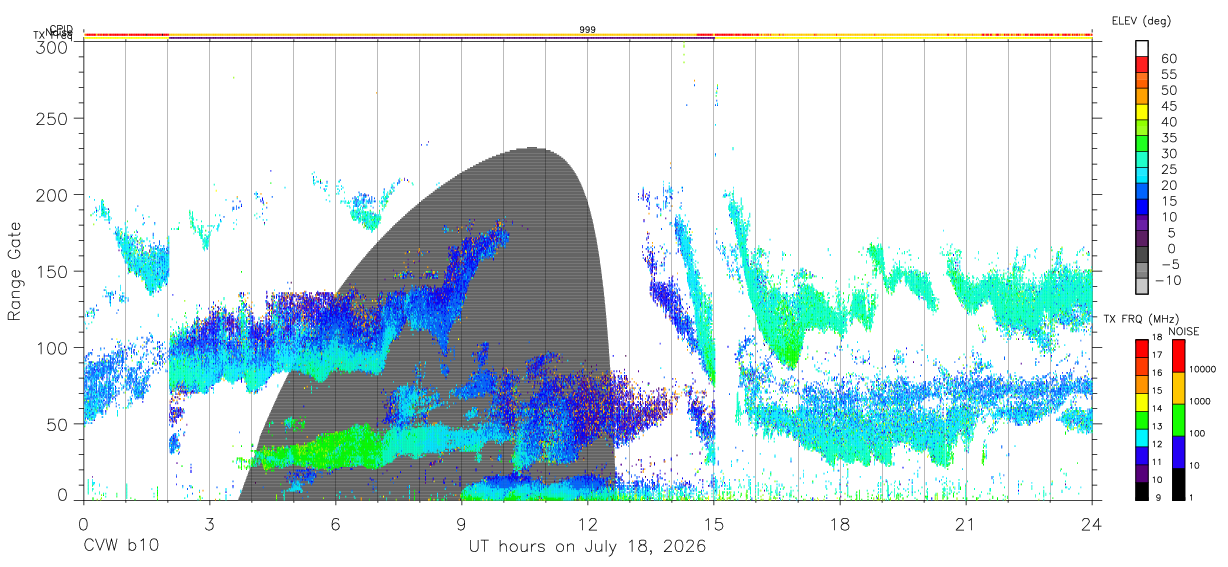
Task: Click the red swatch on the ELEV color bar
Action: click(x=1142, y=64)
